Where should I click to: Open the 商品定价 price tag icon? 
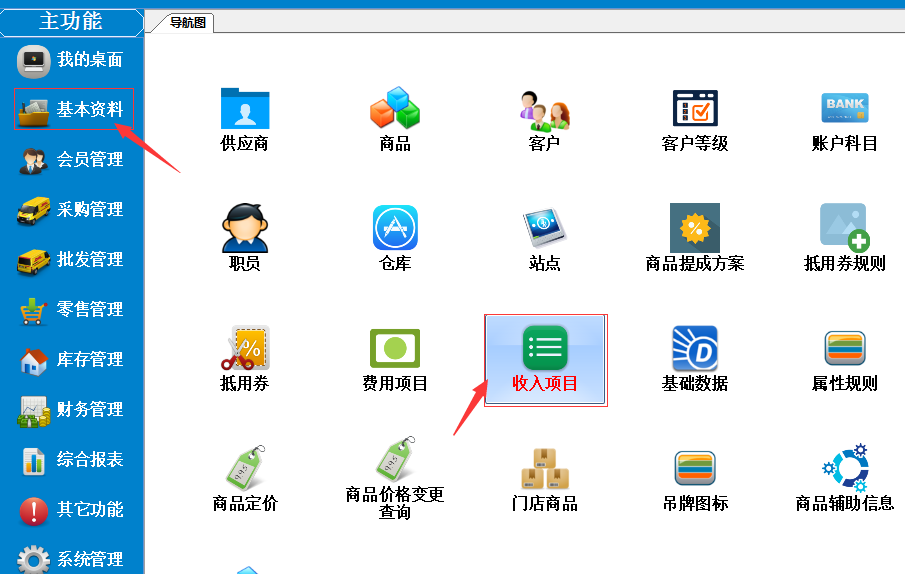[x=245, y=467]
